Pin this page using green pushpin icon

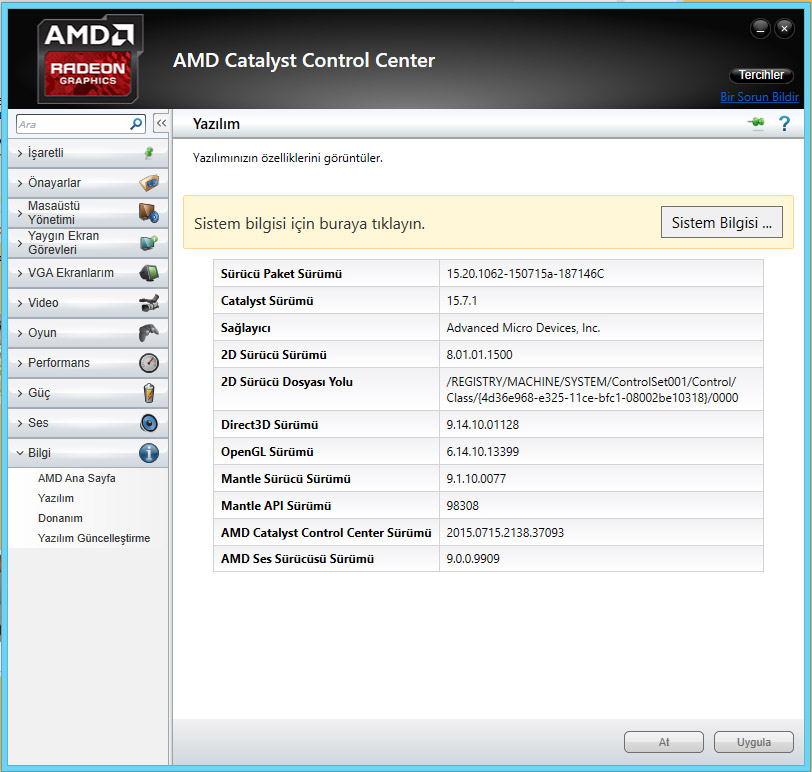[757, 123]
